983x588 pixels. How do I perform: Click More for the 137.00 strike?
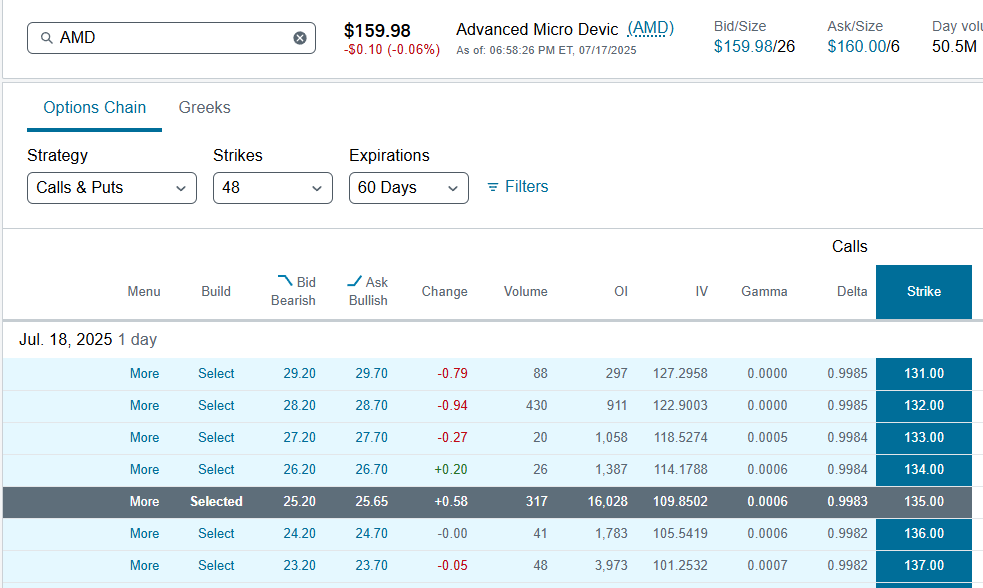coord(144,565)
